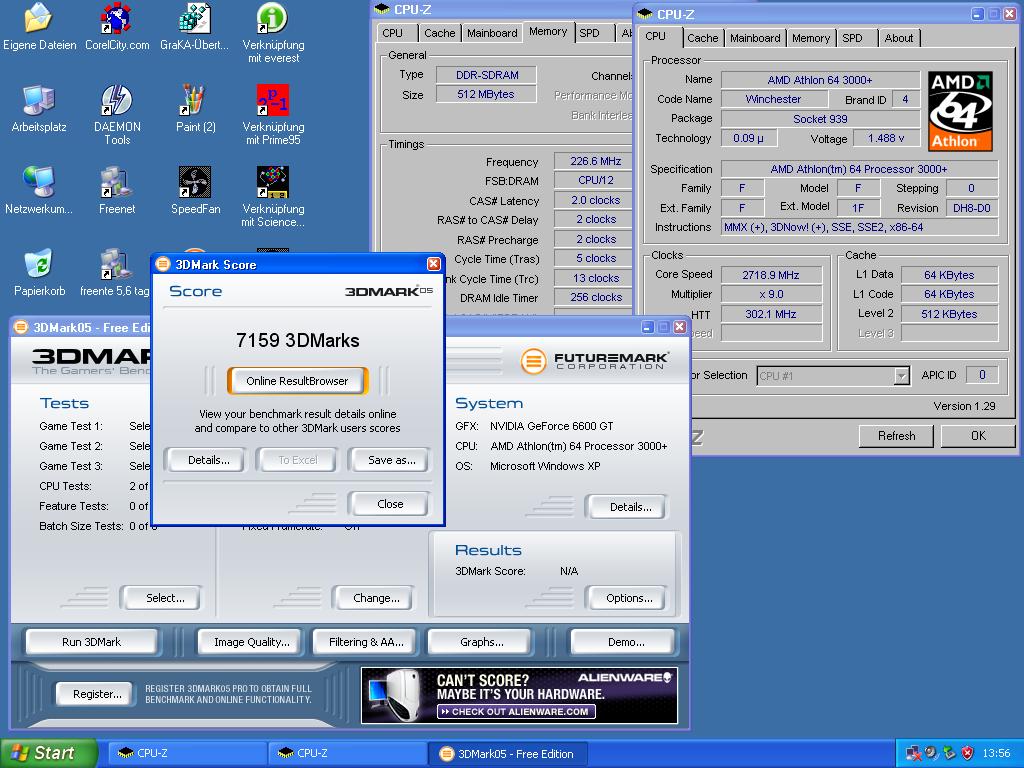Click the 3DMark Score dialog title icon
The image size is (1024, 768).
coord(163,264)
